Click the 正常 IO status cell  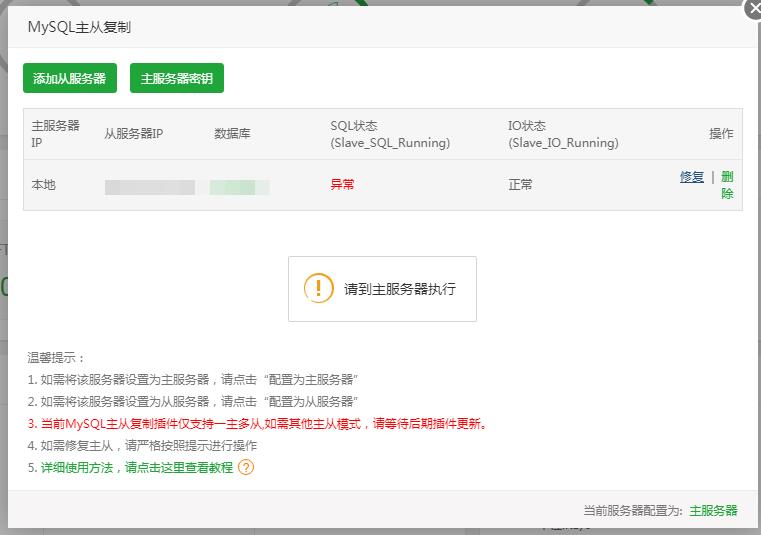tap(520, 184)
